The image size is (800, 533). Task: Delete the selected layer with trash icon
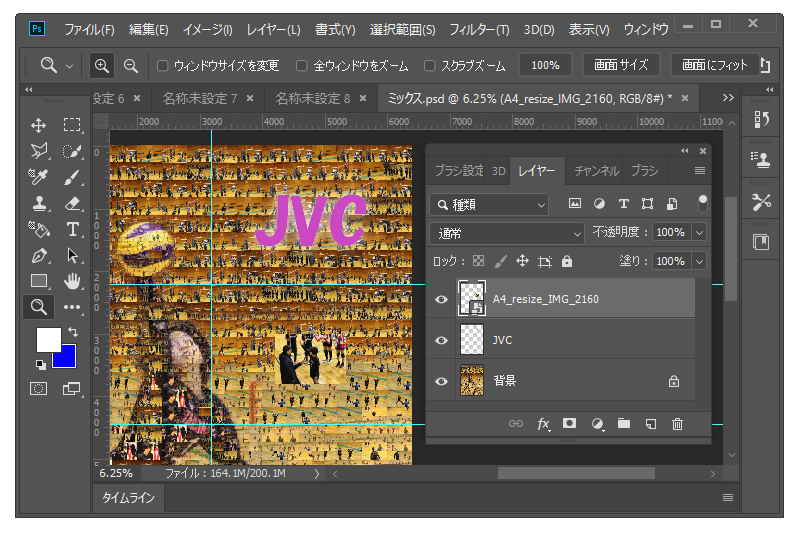(677, 424)
